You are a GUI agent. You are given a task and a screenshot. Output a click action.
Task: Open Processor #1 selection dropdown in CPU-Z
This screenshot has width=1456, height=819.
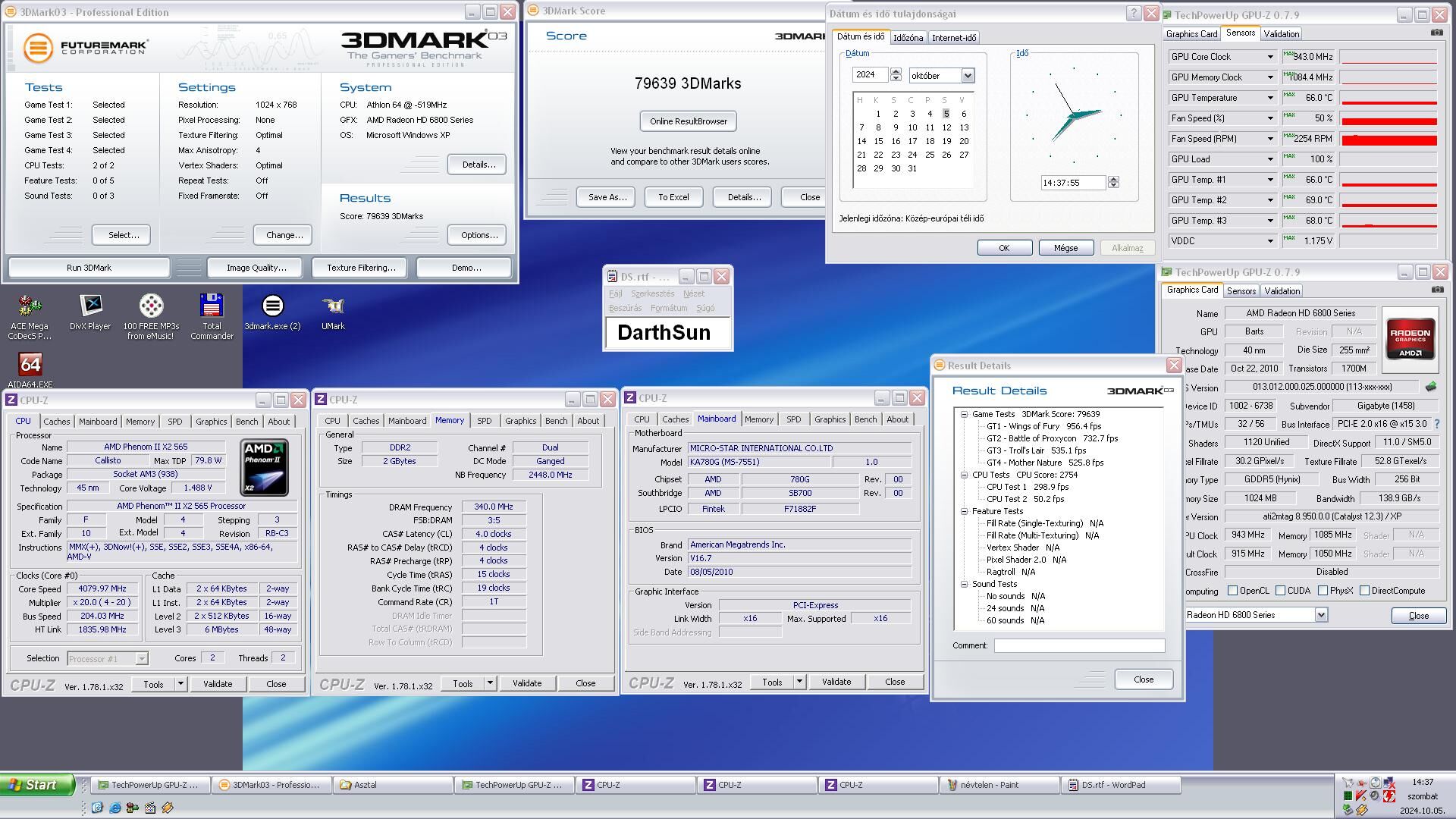click(141, 659)
